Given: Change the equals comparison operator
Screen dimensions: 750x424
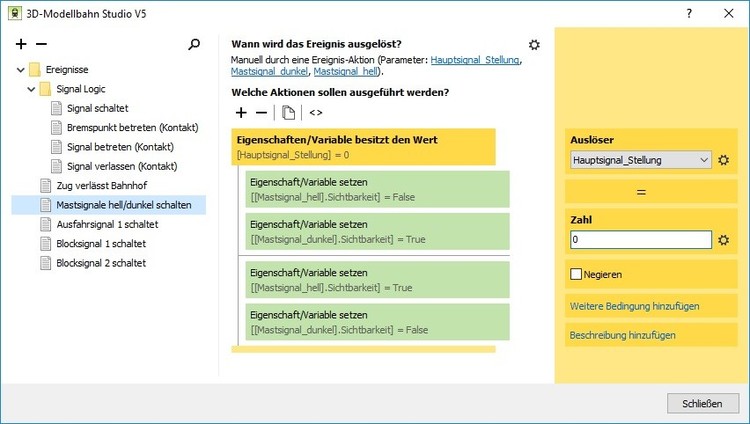Looking at the screenshot, I should 641,192.
